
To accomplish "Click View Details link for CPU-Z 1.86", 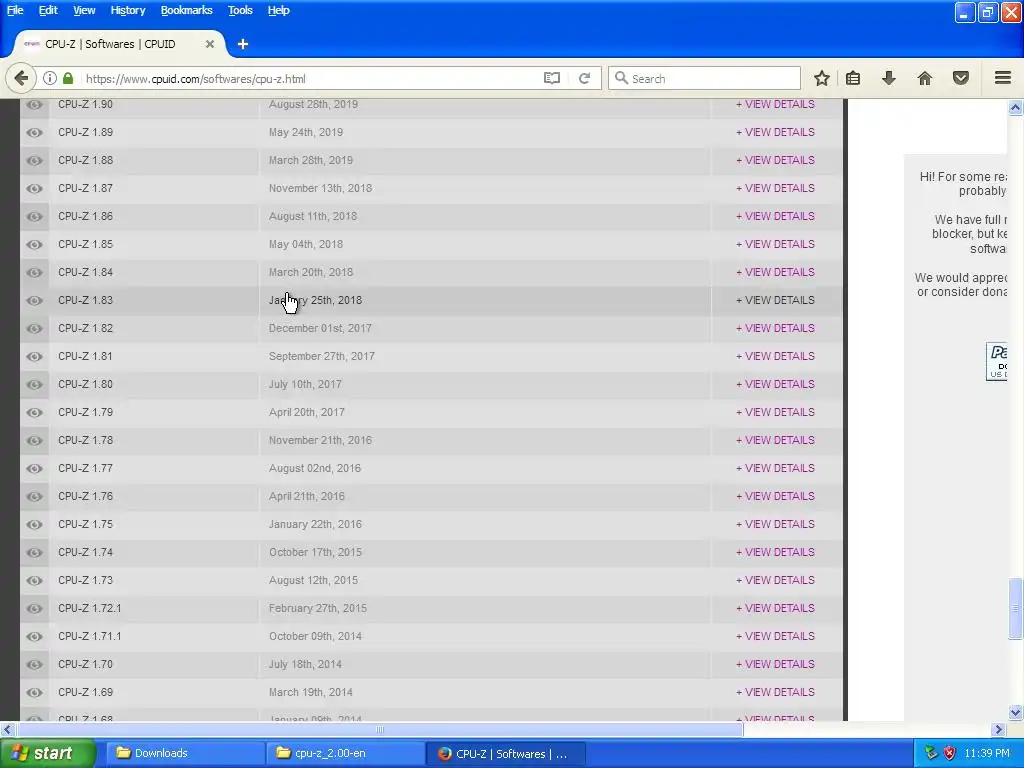I will [x=775, y=216].
